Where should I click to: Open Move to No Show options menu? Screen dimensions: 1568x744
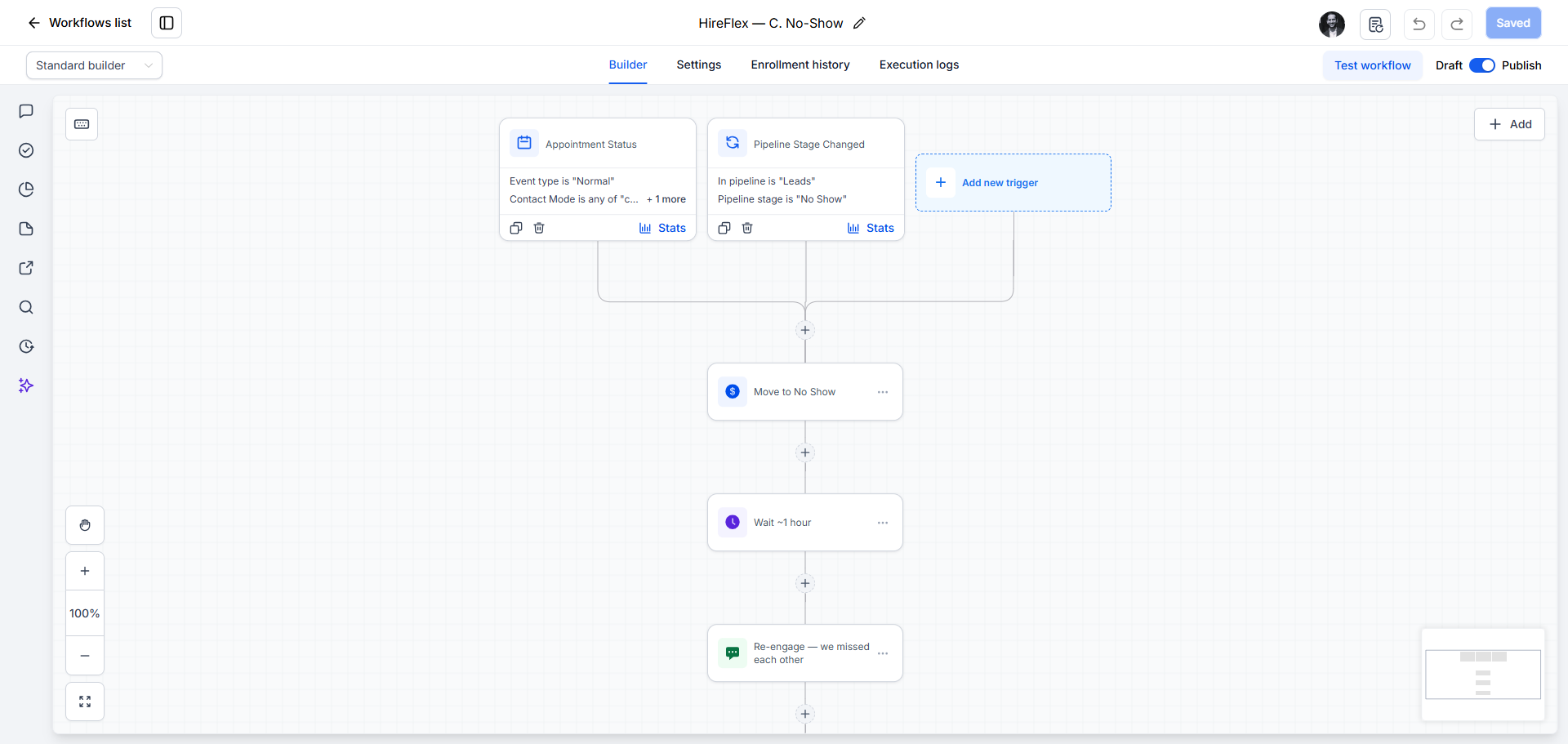pyautogui.click(x=883, y=392)
